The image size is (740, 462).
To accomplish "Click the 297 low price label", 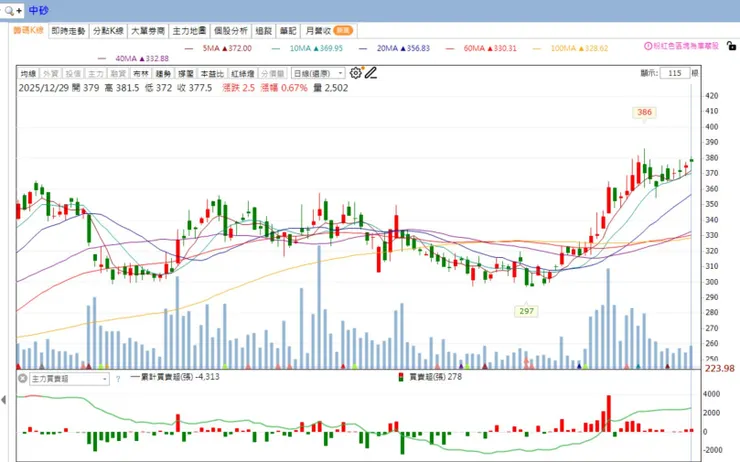I will (x=526, y=311).
